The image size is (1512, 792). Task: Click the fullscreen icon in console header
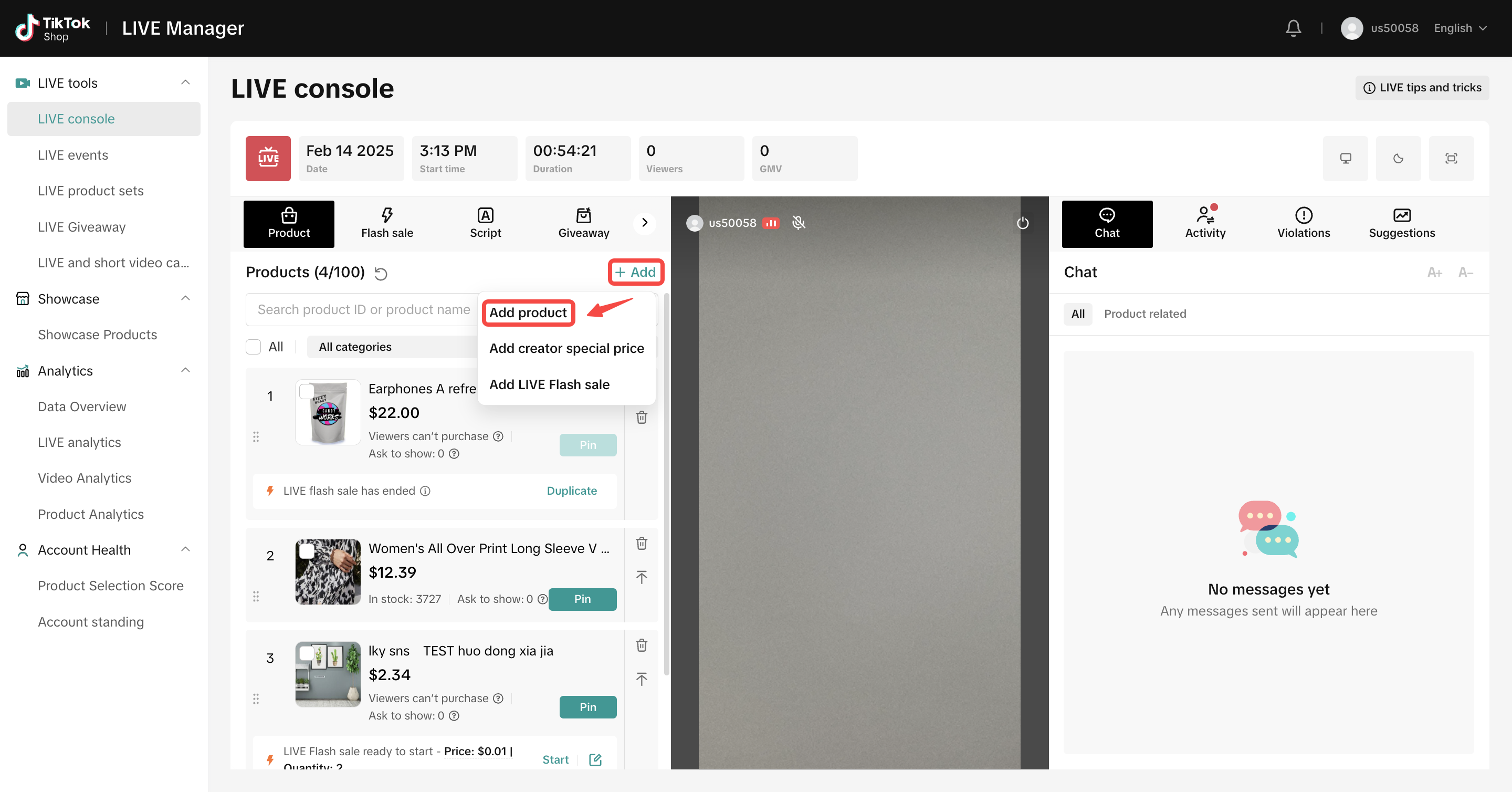point(1451,159)
